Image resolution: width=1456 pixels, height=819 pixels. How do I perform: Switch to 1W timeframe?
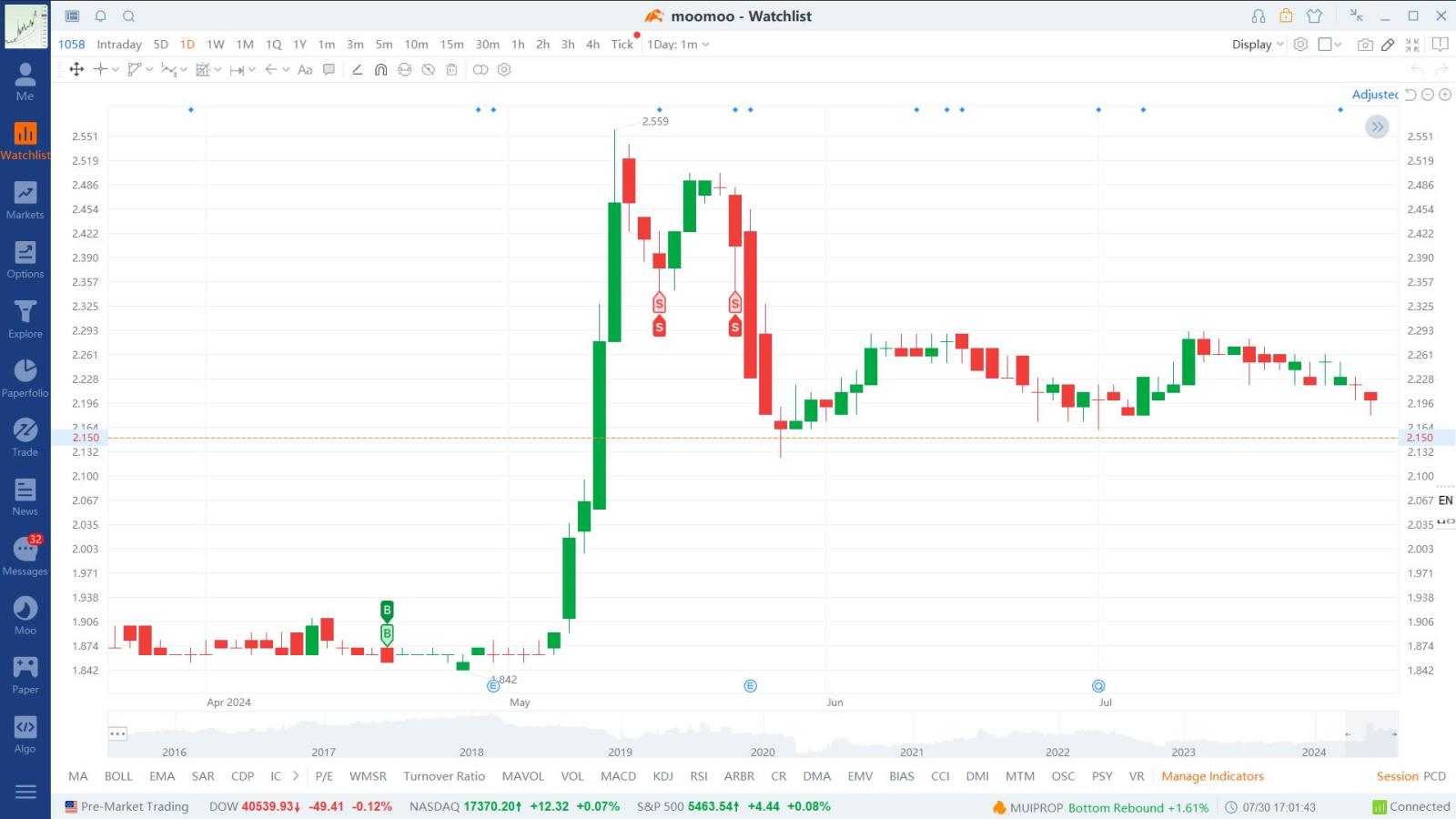216,44
